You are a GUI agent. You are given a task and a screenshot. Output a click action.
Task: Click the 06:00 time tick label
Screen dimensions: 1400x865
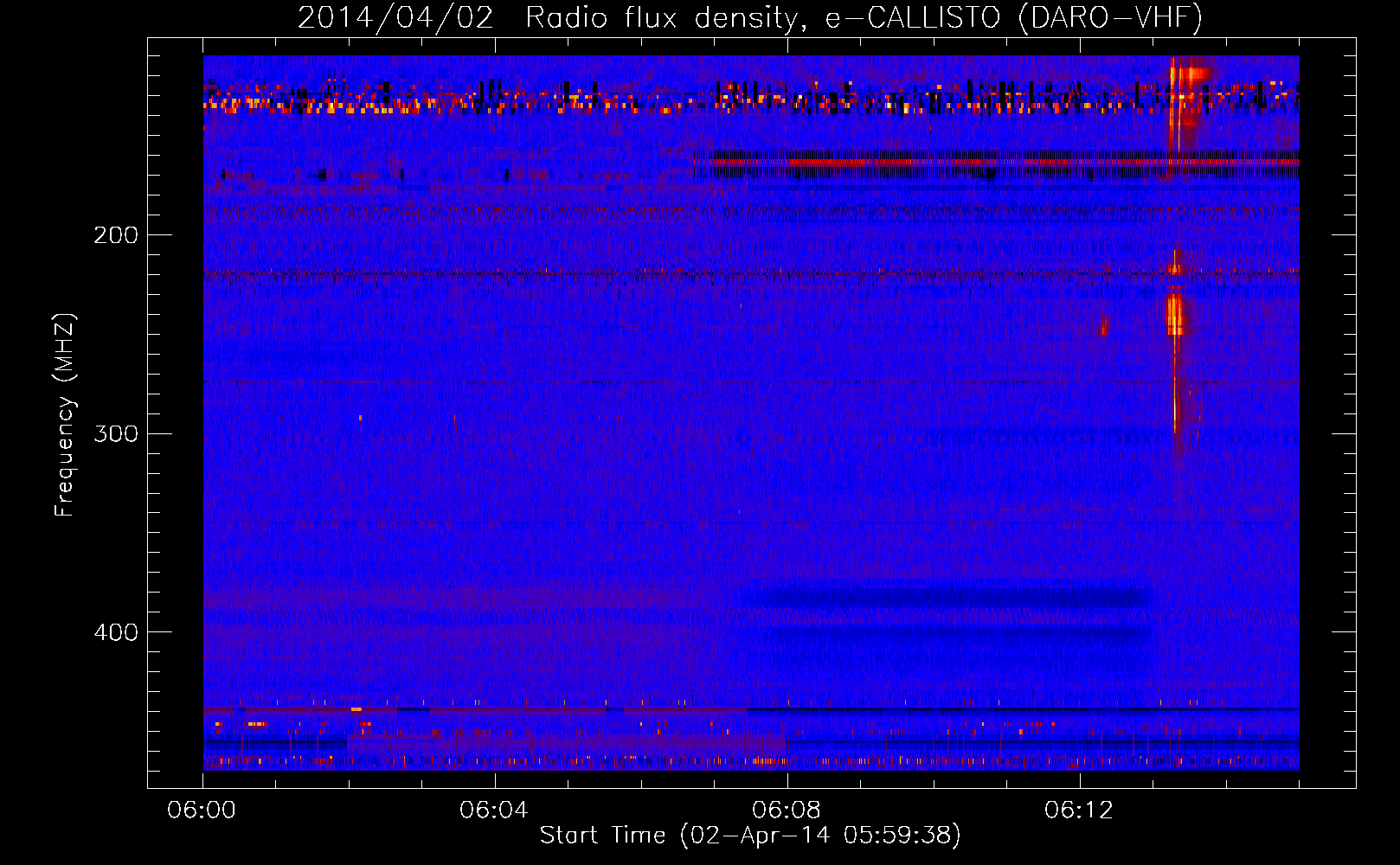point(202,811)
